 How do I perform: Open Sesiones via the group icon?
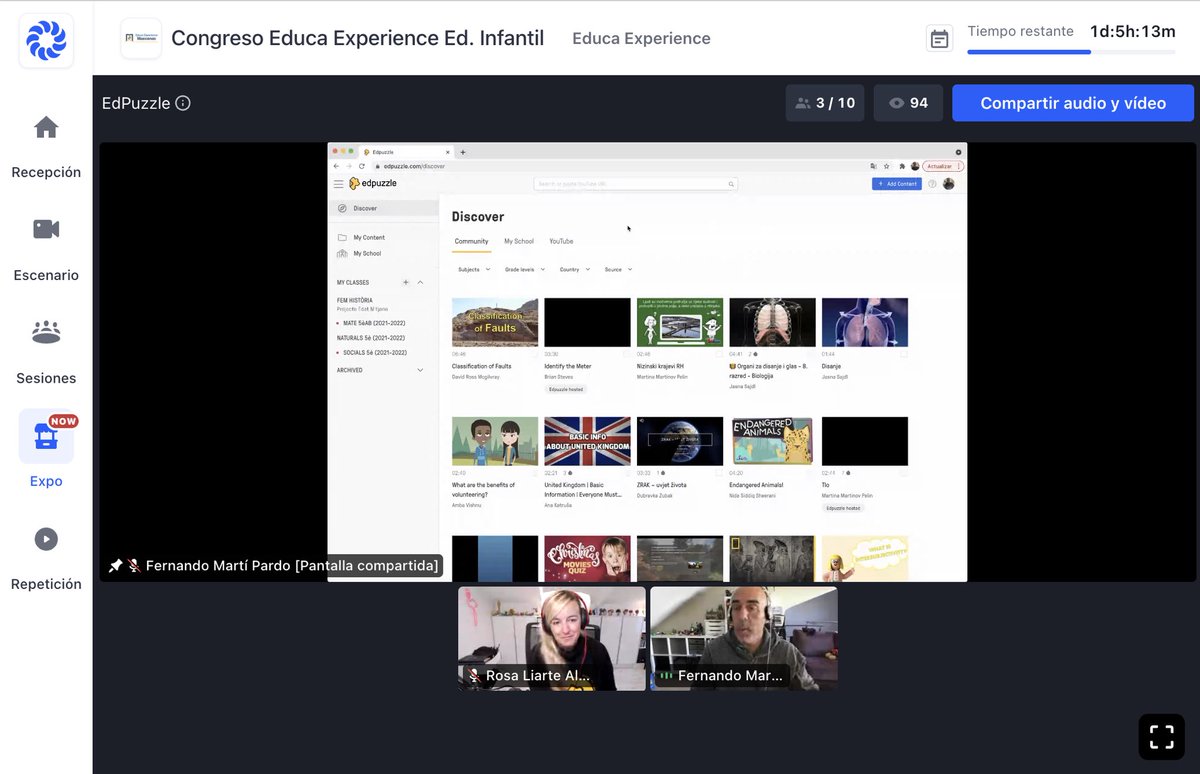(x=46, y=332)
